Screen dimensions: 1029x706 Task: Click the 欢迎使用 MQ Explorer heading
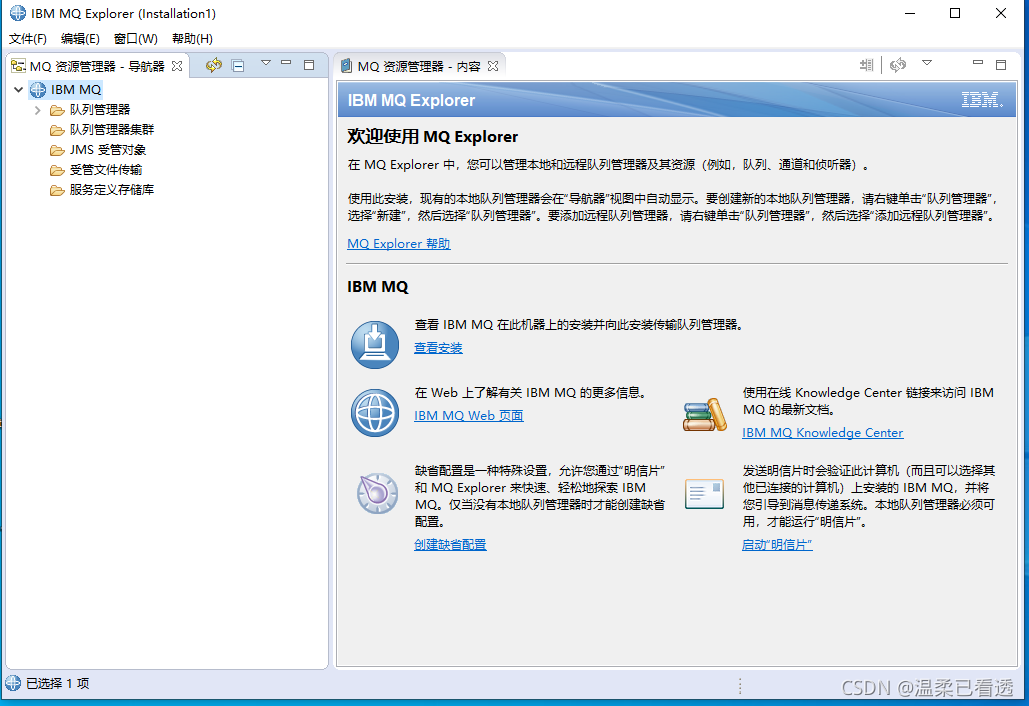(432, 136)
